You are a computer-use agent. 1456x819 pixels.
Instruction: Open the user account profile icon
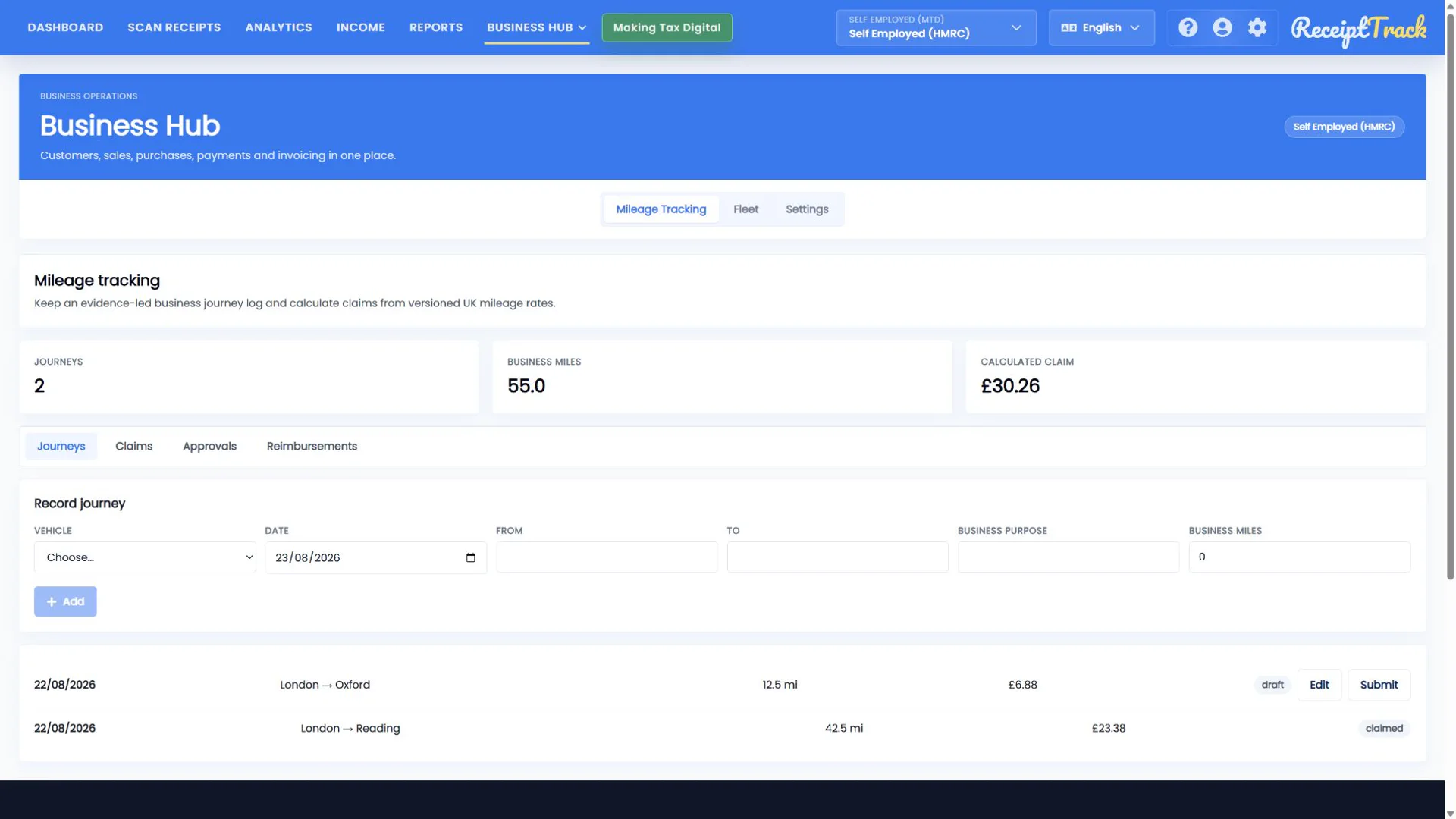click(x=1222, y=28)
